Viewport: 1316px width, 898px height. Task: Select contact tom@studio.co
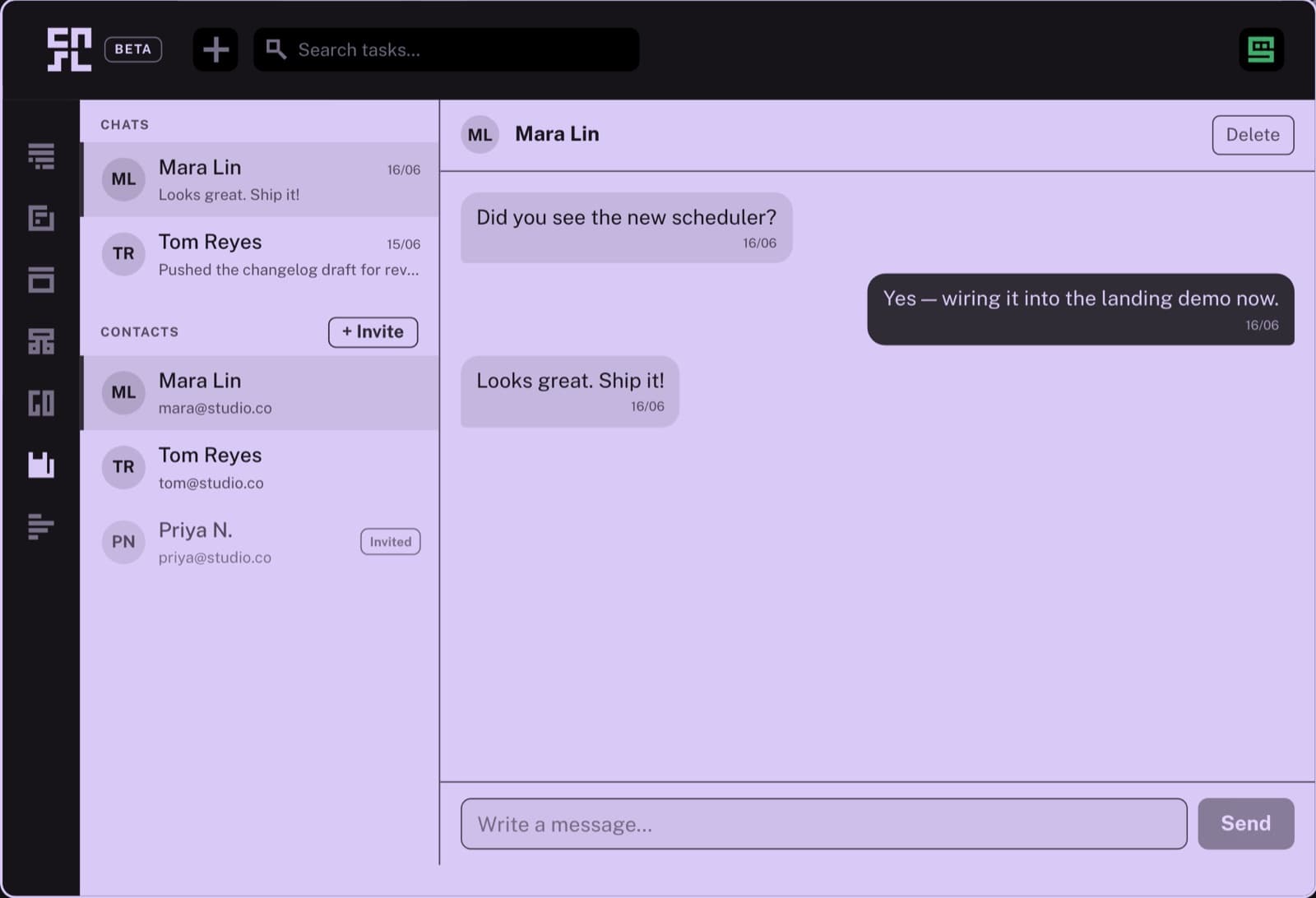point(260,467)
